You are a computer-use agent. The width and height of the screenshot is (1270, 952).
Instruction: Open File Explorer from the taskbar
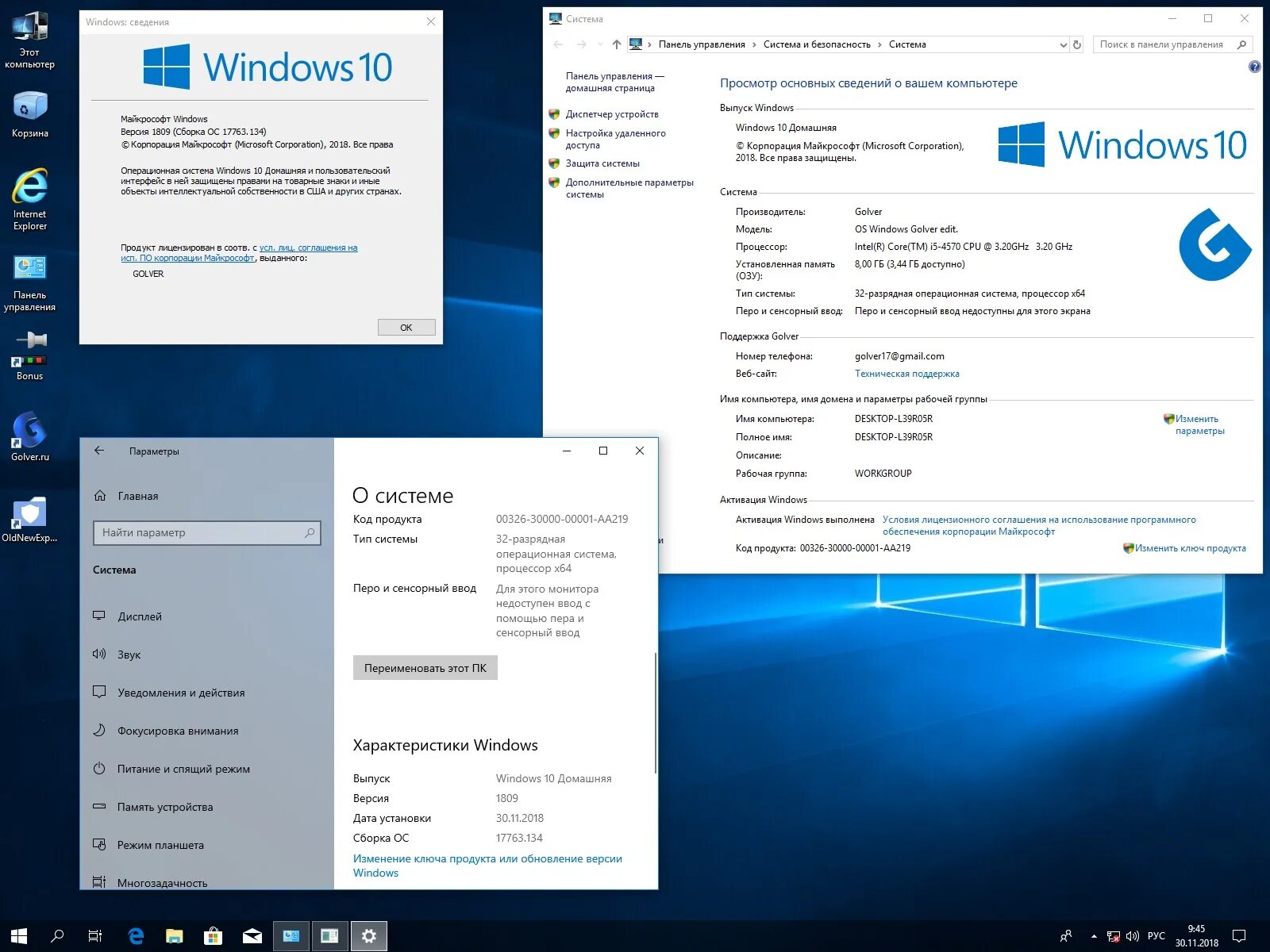click(175, 936)
